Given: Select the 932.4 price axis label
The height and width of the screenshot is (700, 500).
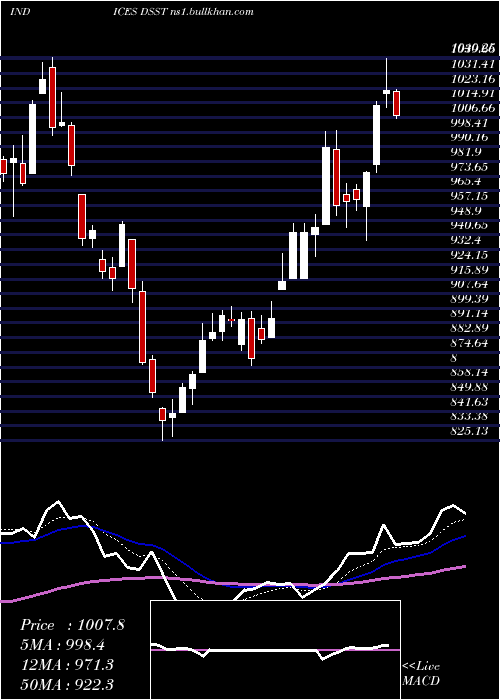Looking at the screenshot, I should pos(467,241).
